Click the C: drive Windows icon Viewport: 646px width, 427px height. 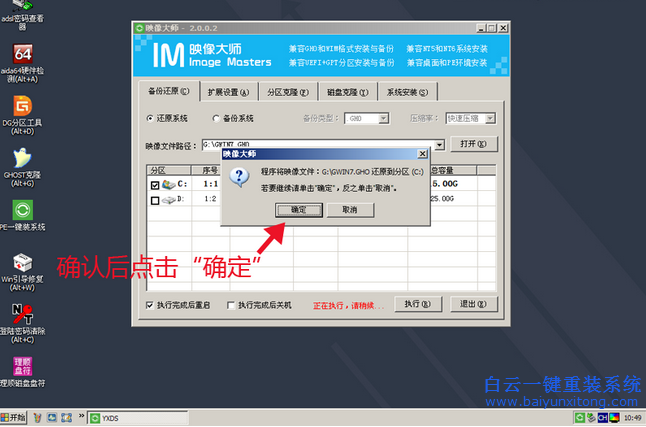tap(169, 184)
